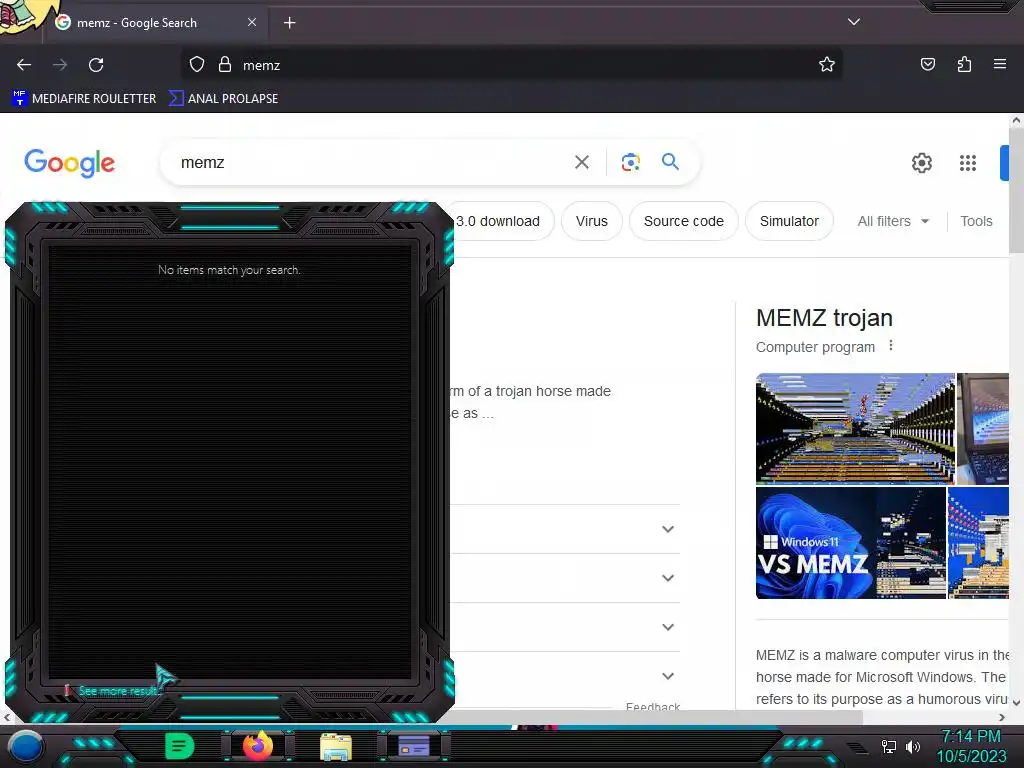Open a new tab with the plus button

click(289, 23)
